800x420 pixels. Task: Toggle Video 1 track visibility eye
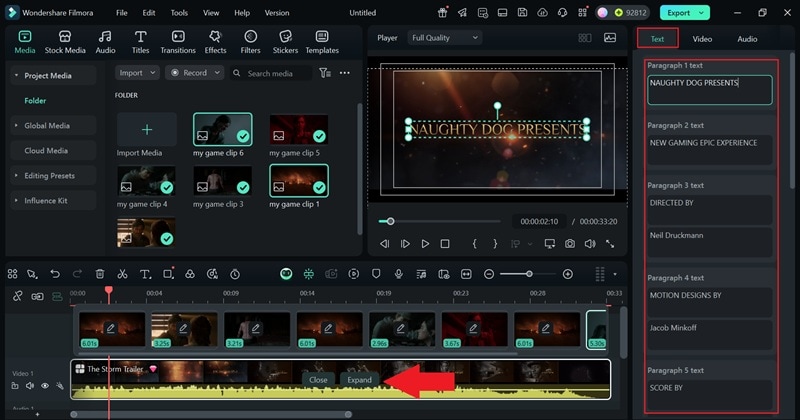(45, 386)
